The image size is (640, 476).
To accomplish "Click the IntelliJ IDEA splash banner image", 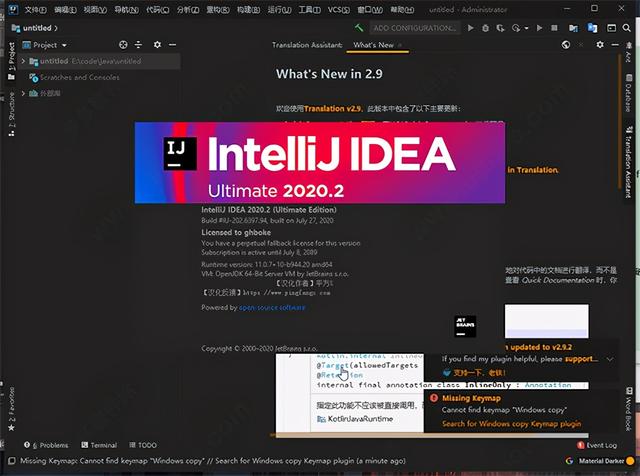I will coord(320,162).
